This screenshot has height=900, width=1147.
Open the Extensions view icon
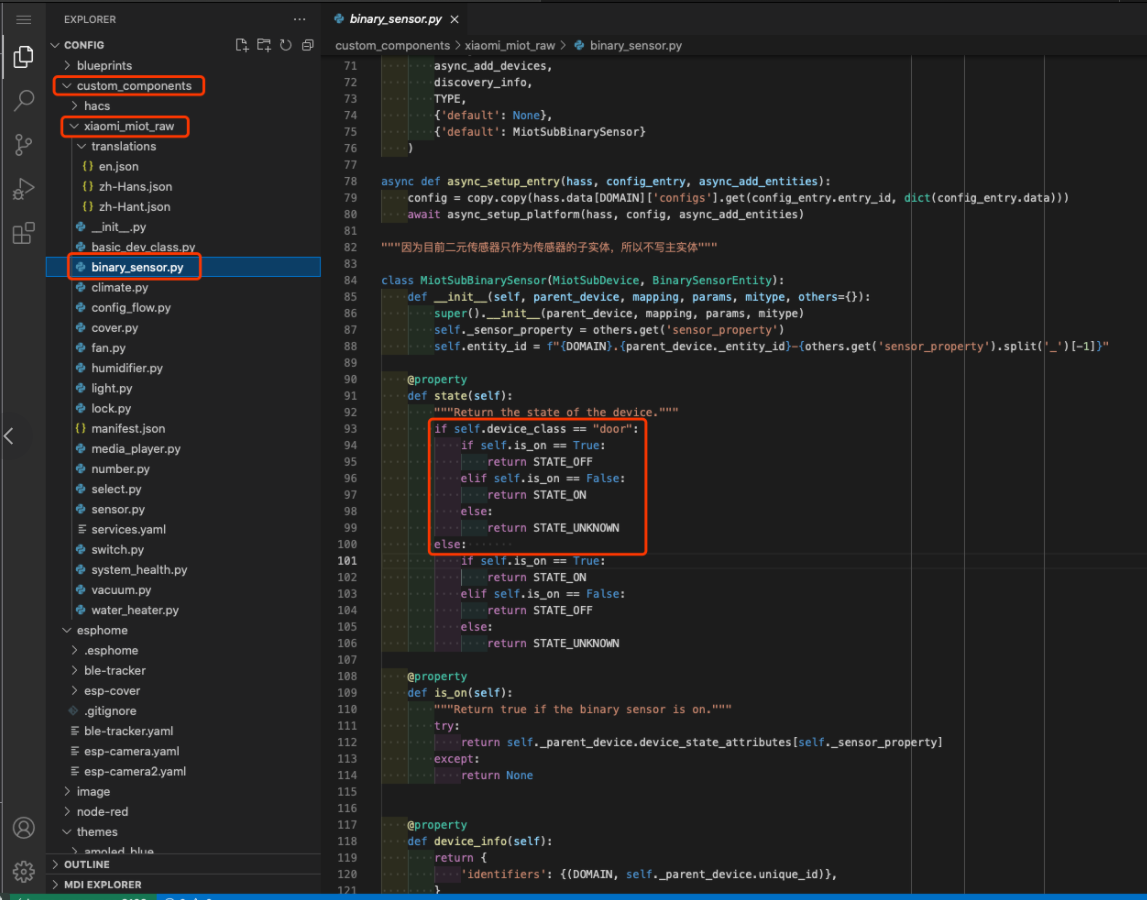coord(23,233)
